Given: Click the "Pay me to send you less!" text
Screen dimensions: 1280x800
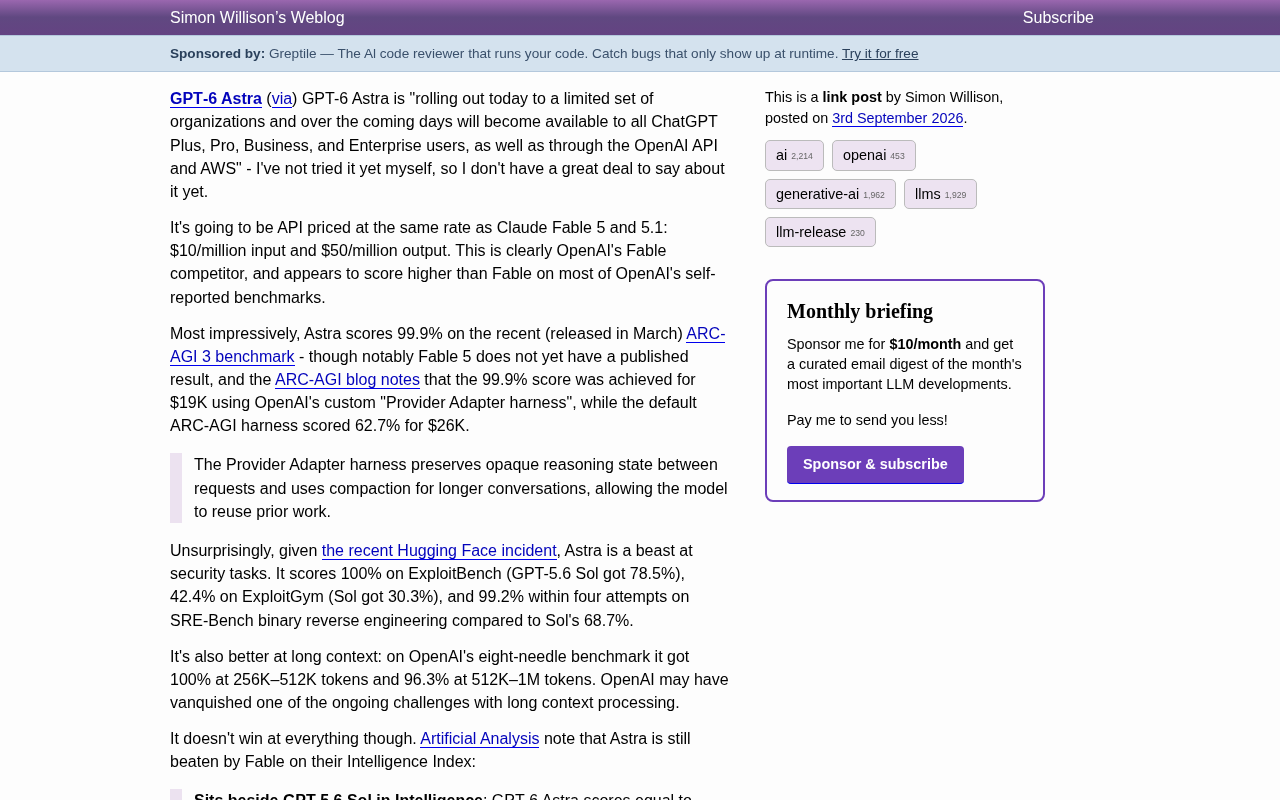Looking at the screenshot, I should click(x=867, y=420).
